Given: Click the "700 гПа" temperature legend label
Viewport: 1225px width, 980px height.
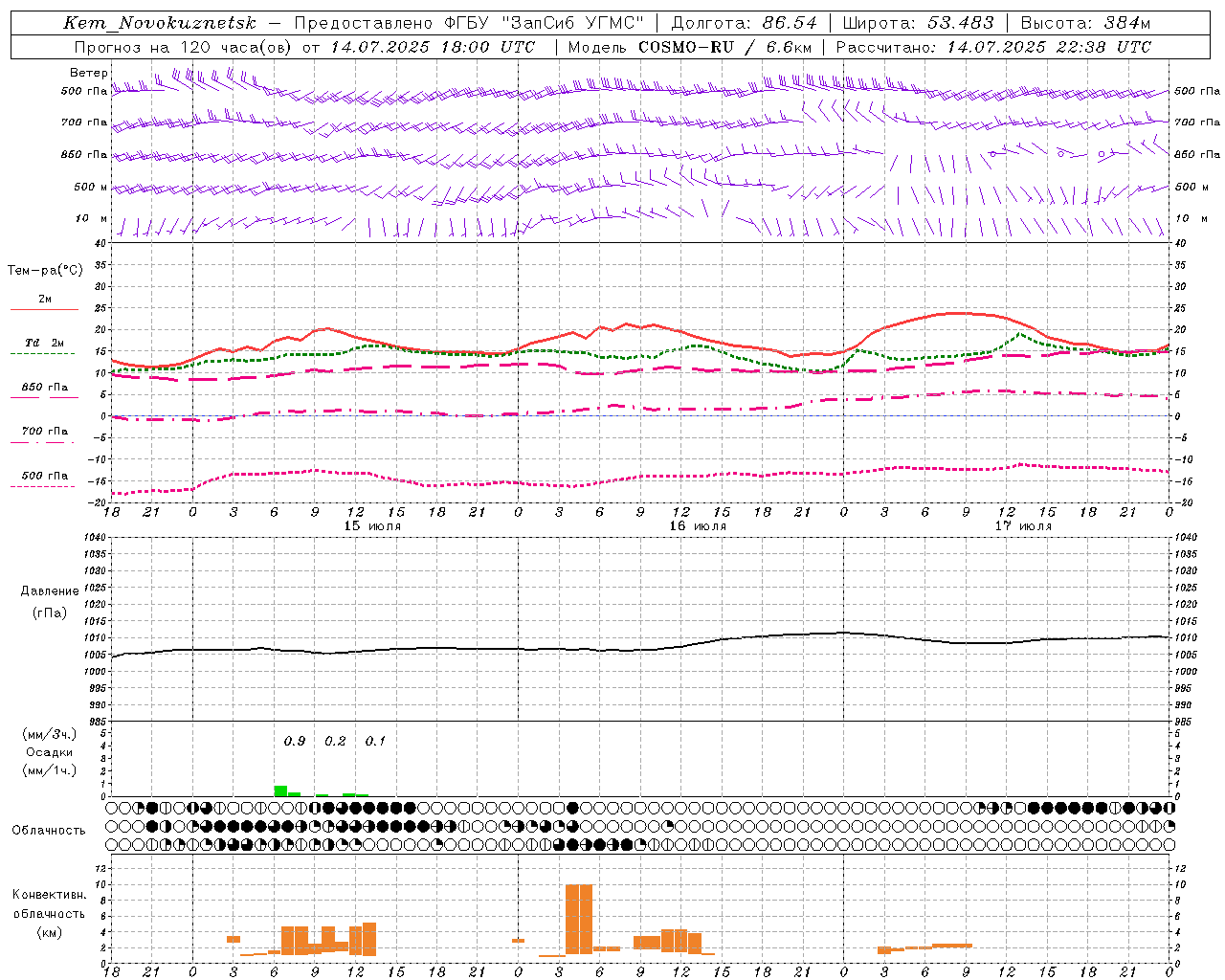Looking at the screenshot, I should tap(45, 432).
